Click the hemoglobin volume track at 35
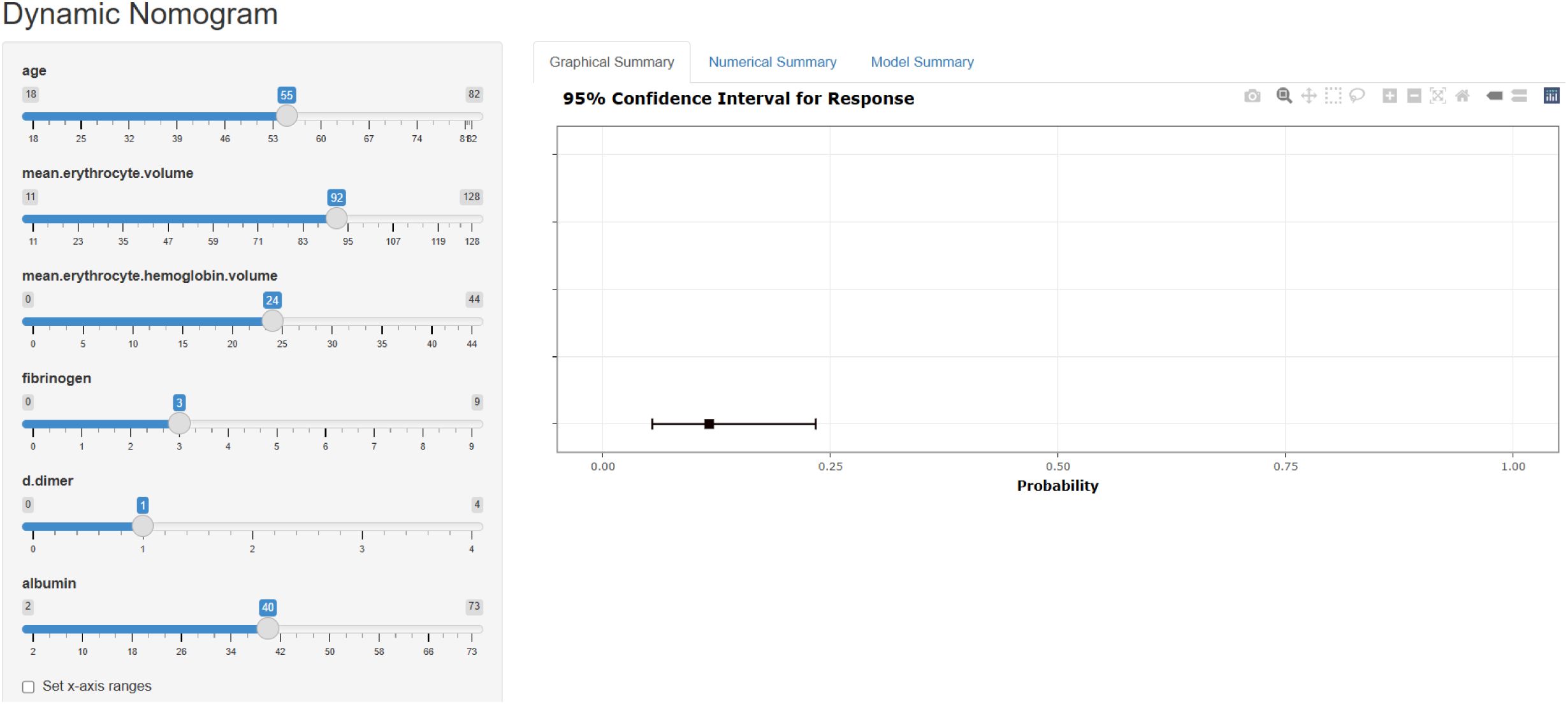The height and width of the screenshot is (704, 1568). pos(382,321)
